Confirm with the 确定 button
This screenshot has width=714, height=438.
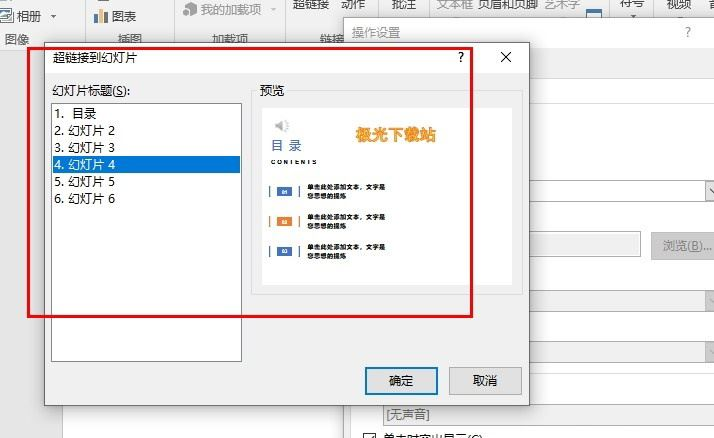401,381
